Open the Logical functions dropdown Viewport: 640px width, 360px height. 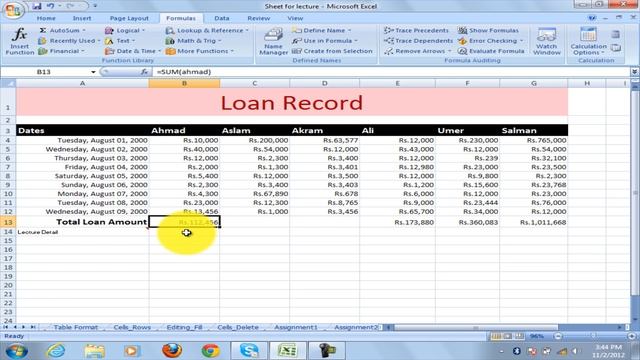click(124, 31)
